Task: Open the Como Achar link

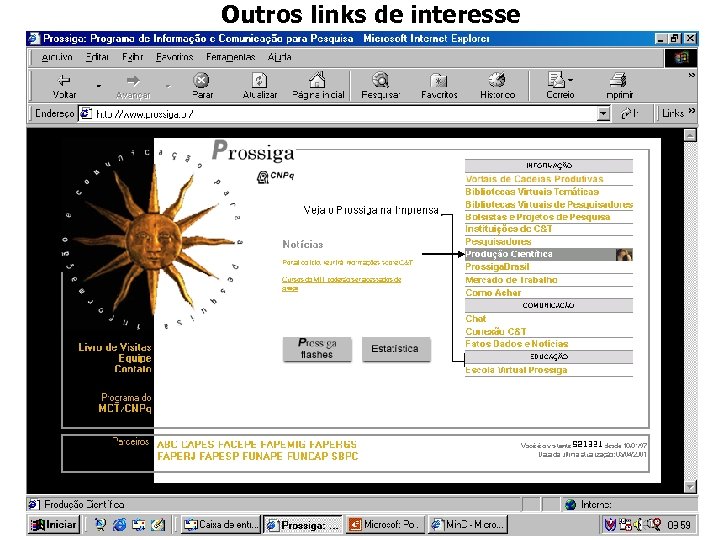Action: pos(493,292)
